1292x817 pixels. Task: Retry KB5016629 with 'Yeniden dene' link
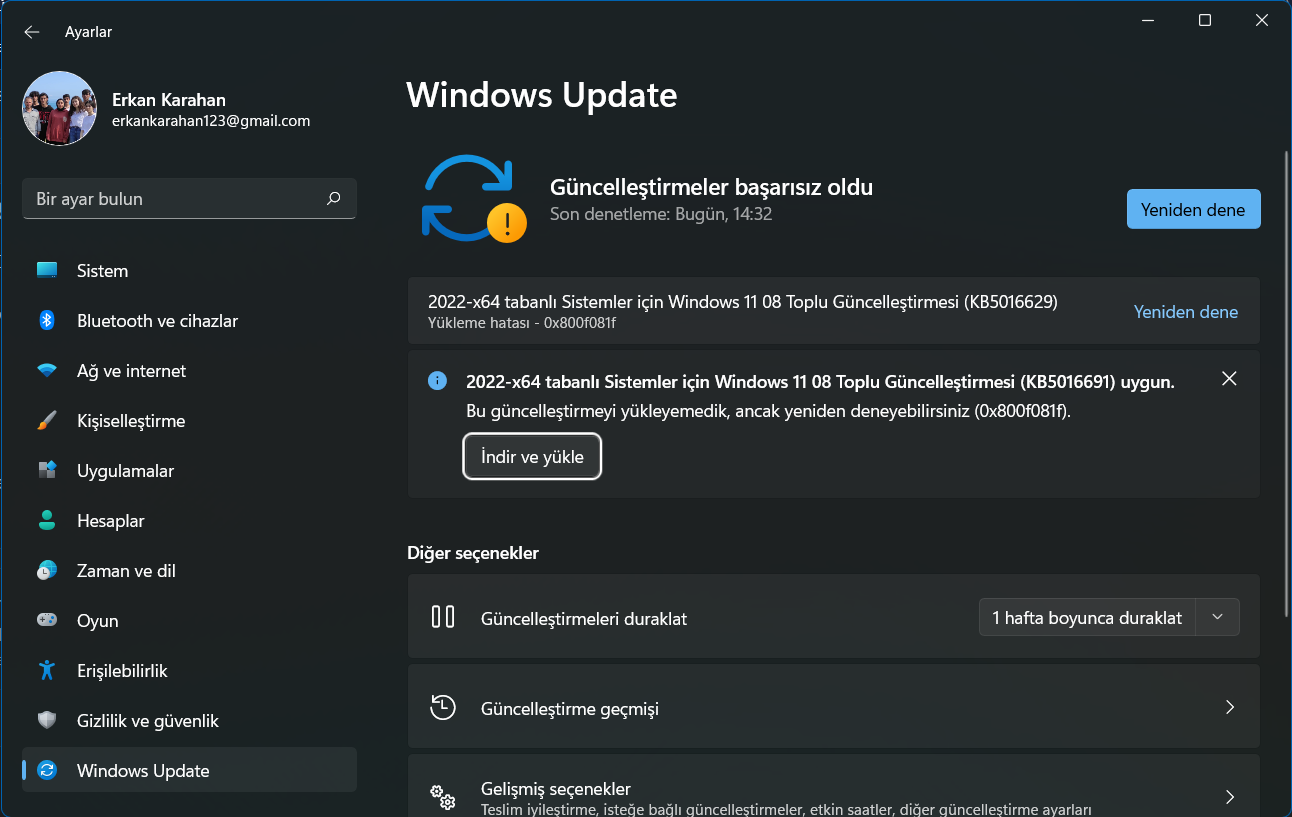pyautogui.click(x=1185, y=312)
